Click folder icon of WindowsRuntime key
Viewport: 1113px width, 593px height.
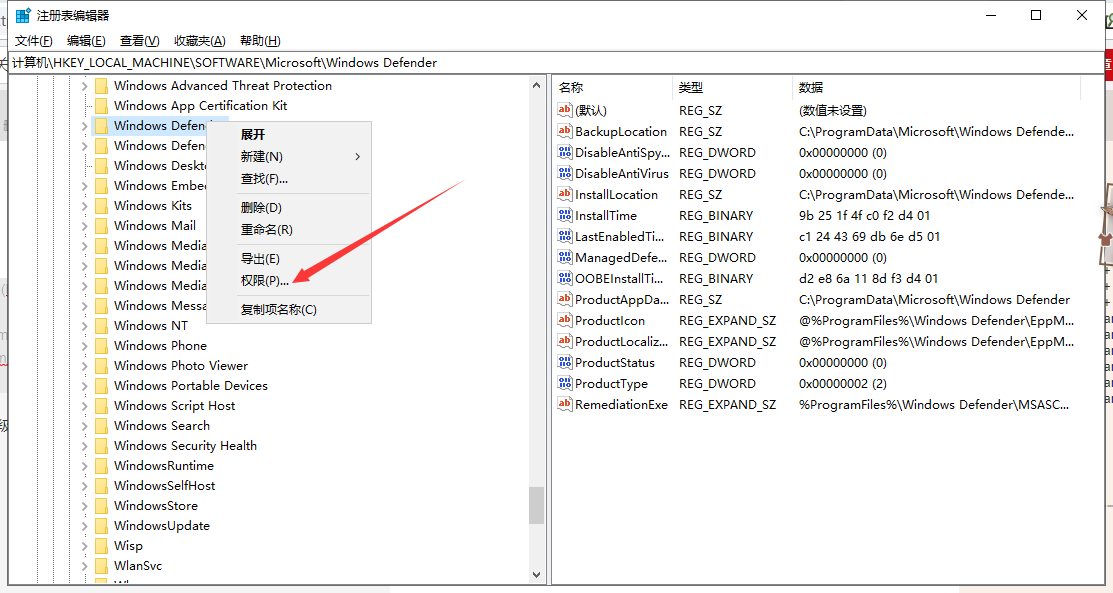point(102,466)
